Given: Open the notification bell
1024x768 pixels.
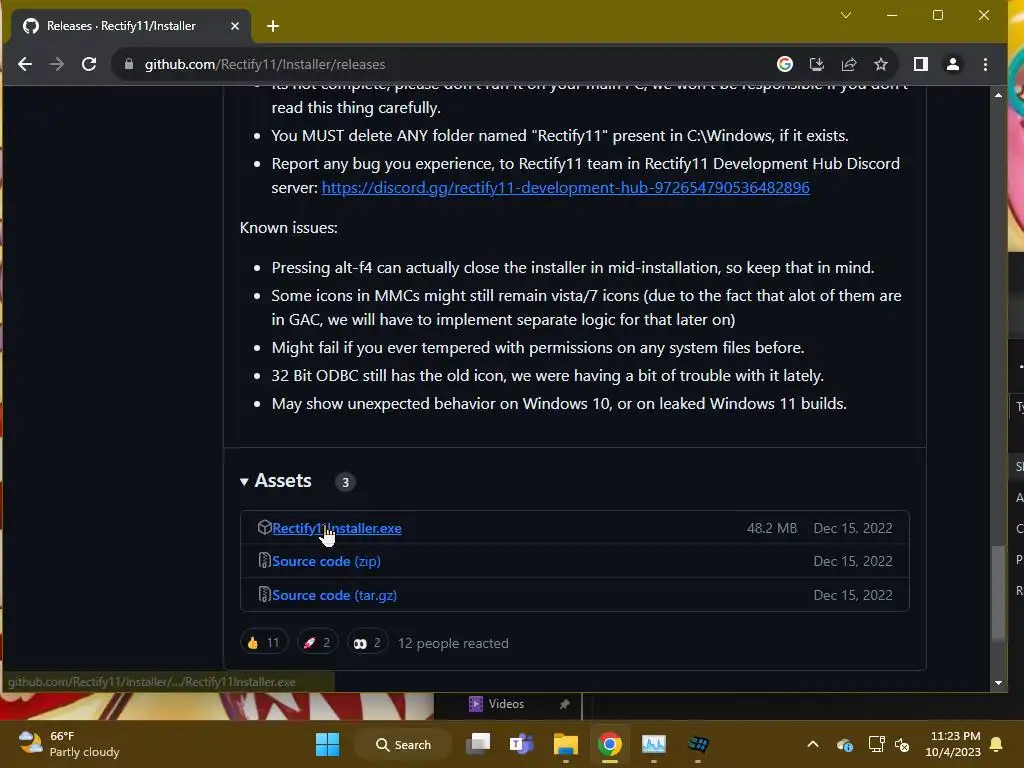Looking at the screenshot, I should click(996, 744).
